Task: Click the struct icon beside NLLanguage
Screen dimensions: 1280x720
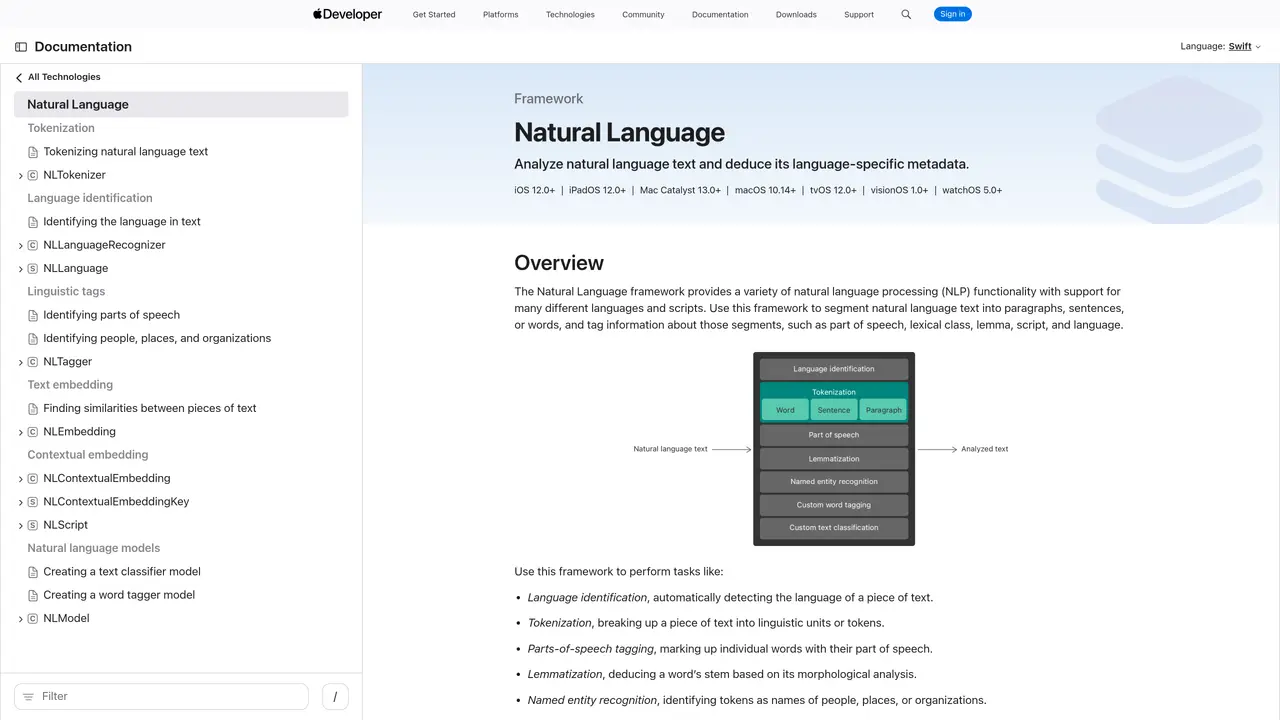Action: pyautogui.click(x=33, y=268)
